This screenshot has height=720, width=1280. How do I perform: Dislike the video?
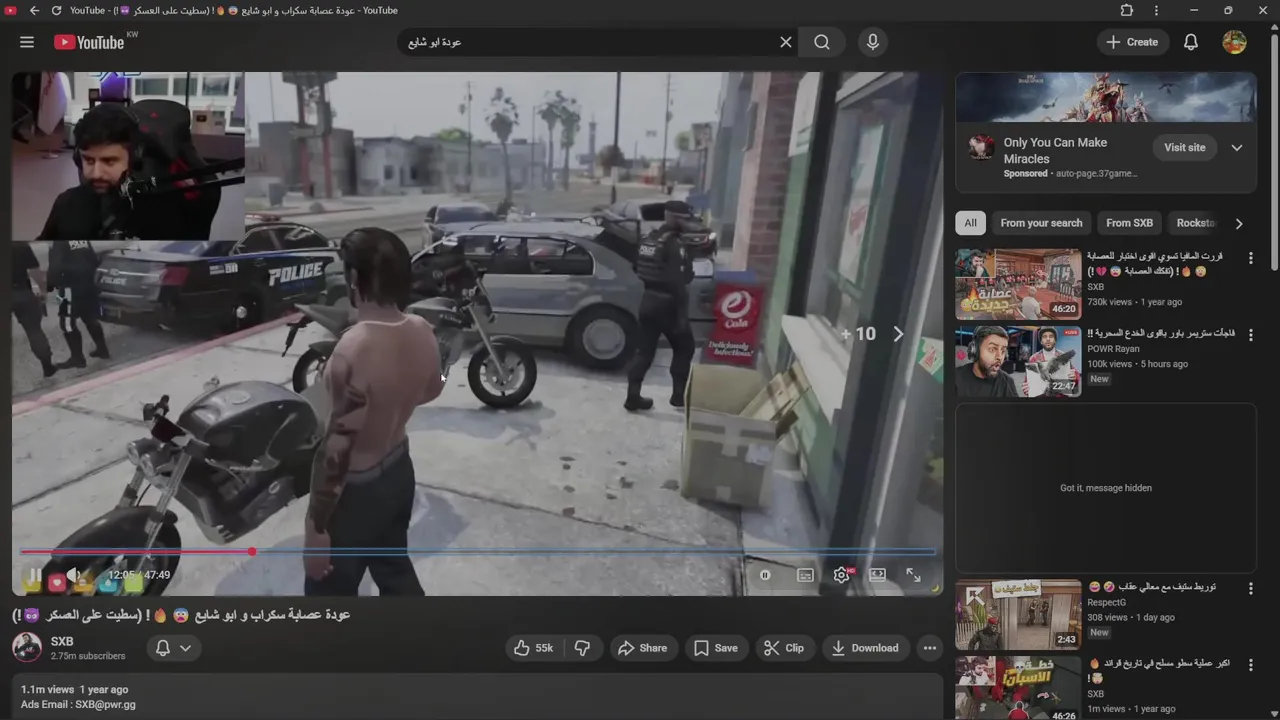(x=582, y=648)
